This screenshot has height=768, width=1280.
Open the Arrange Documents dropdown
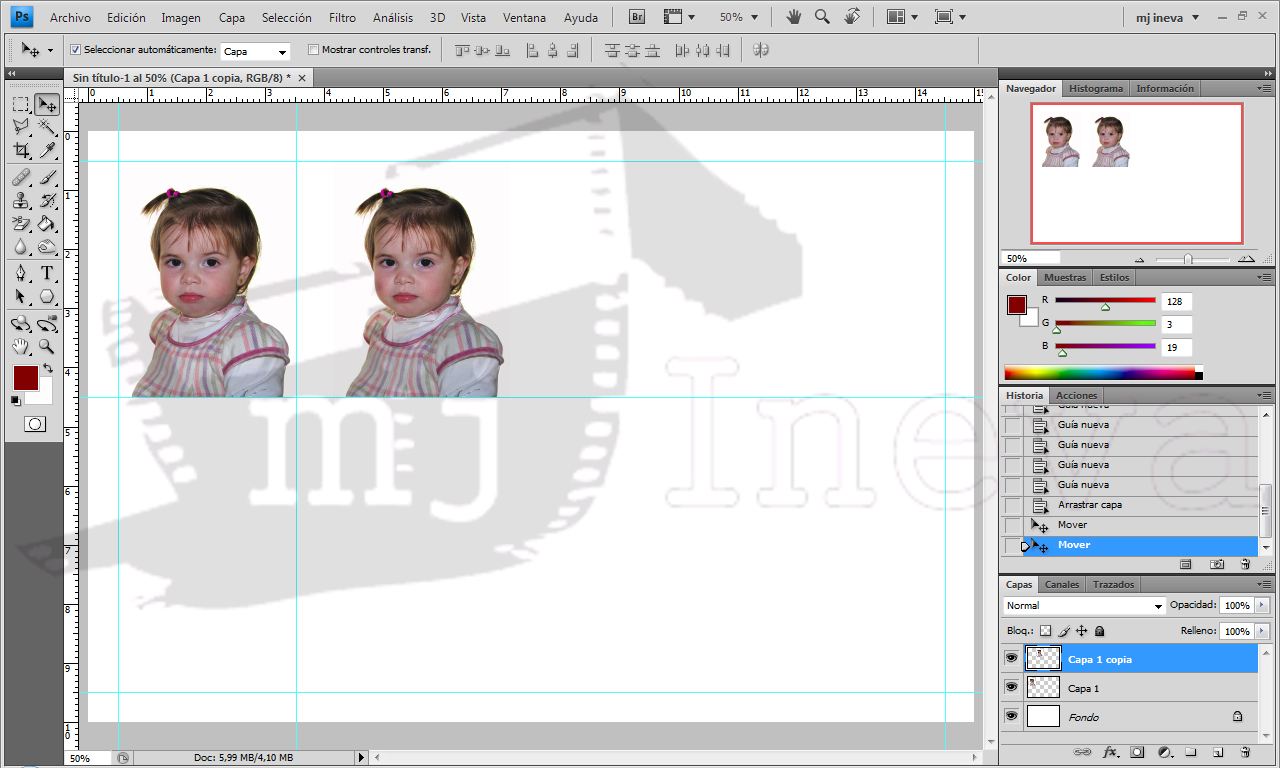pyautogui.click(x=902, y=17)
